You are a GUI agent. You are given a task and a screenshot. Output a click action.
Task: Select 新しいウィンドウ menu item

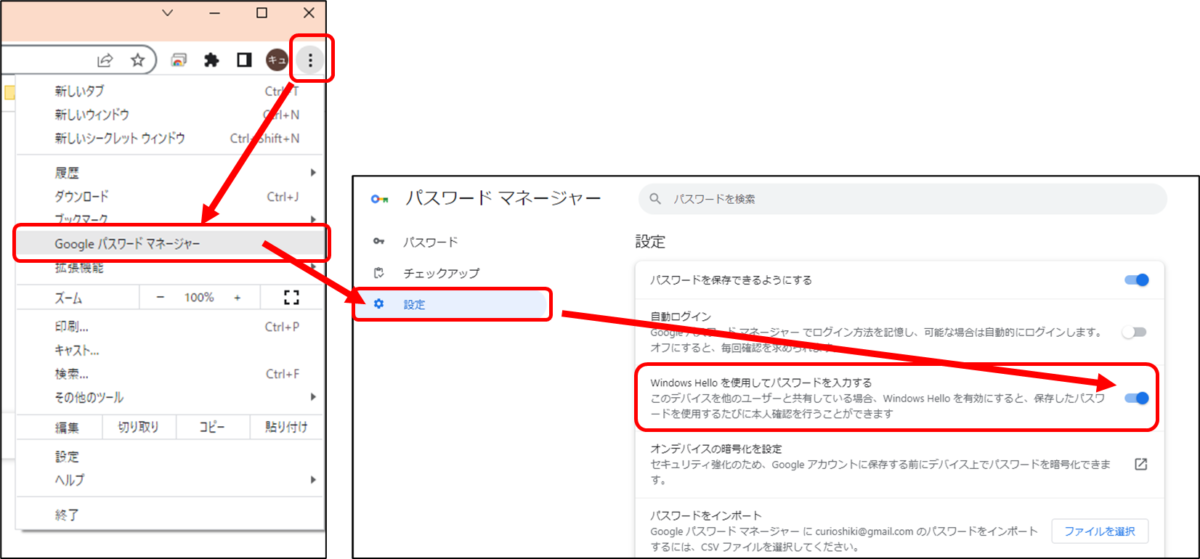coord(171,115)
